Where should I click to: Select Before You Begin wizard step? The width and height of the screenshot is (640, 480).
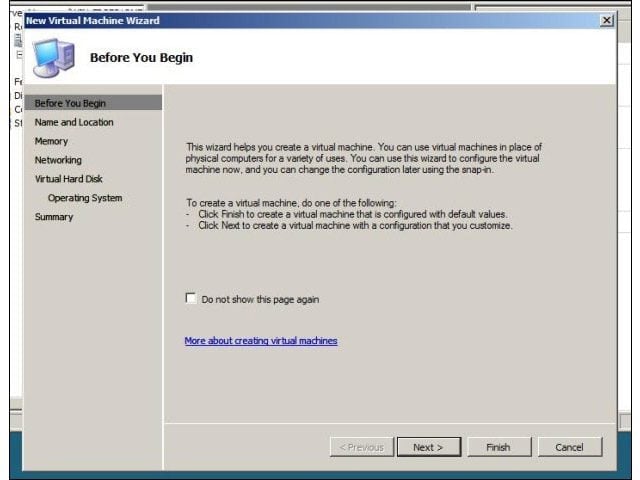pyautogui.click(x=93, y=103)
